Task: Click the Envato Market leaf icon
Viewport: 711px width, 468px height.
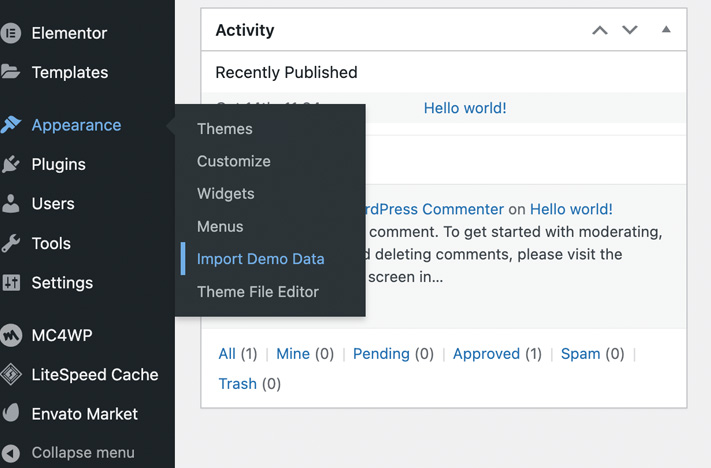Action: [11, 413]
